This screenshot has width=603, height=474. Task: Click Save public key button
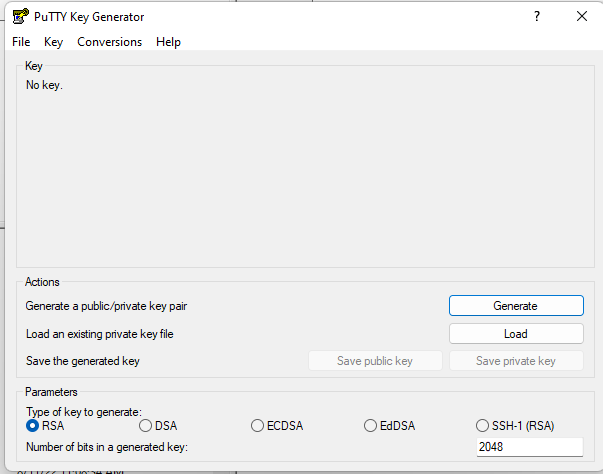[x=375, y=361]
